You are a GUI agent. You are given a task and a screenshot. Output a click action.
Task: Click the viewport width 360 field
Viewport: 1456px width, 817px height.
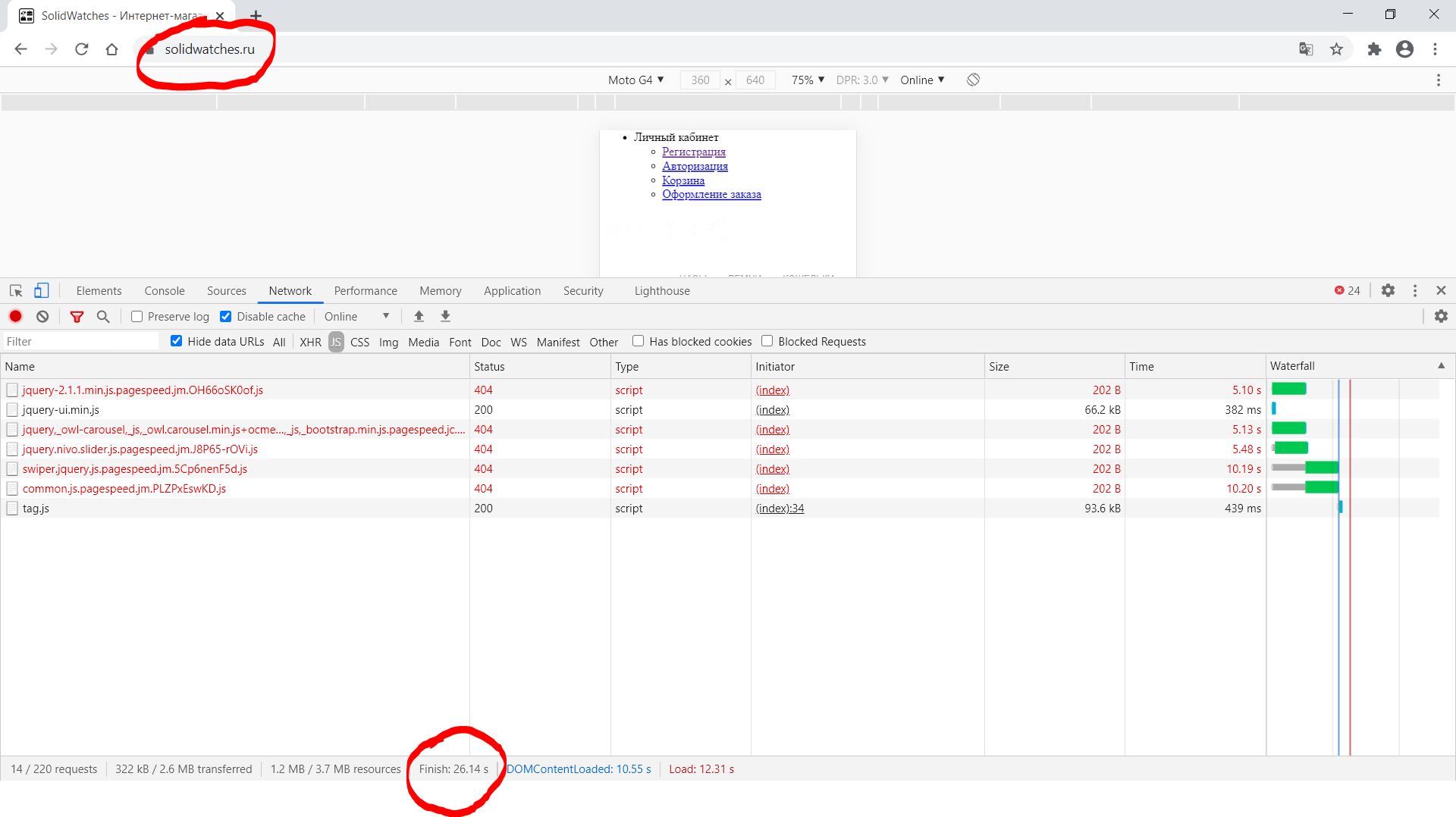(700, 80)
